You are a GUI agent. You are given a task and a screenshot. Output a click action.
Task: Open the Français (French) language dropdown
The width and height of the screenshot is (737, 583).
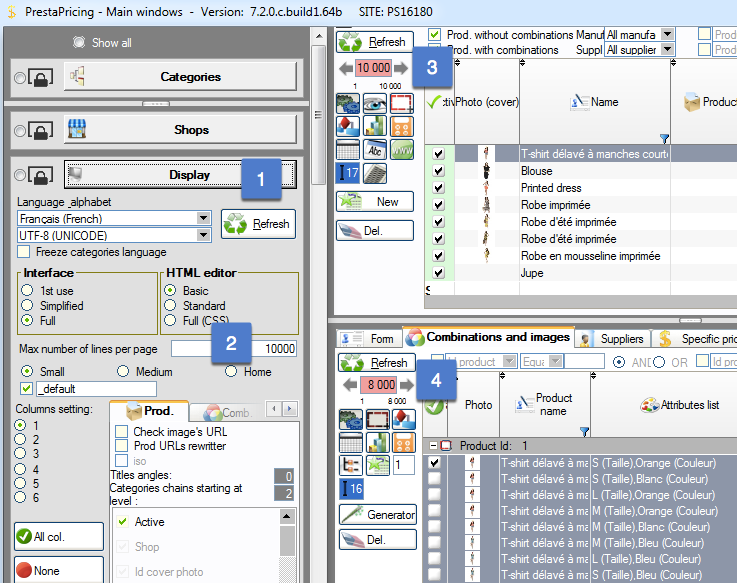[x=204, y=218]
